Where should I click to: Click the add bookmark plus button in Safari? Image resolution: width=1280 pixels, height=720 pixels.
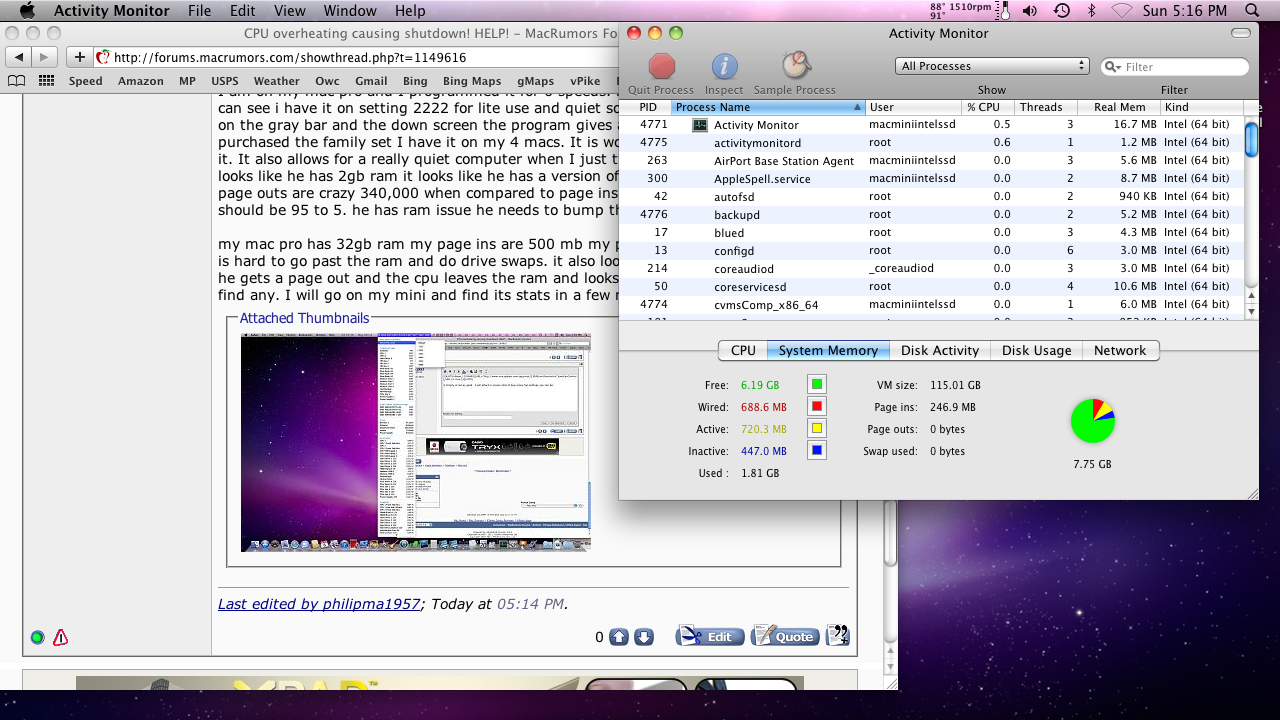pyautogui.click(x=81, y=57)
